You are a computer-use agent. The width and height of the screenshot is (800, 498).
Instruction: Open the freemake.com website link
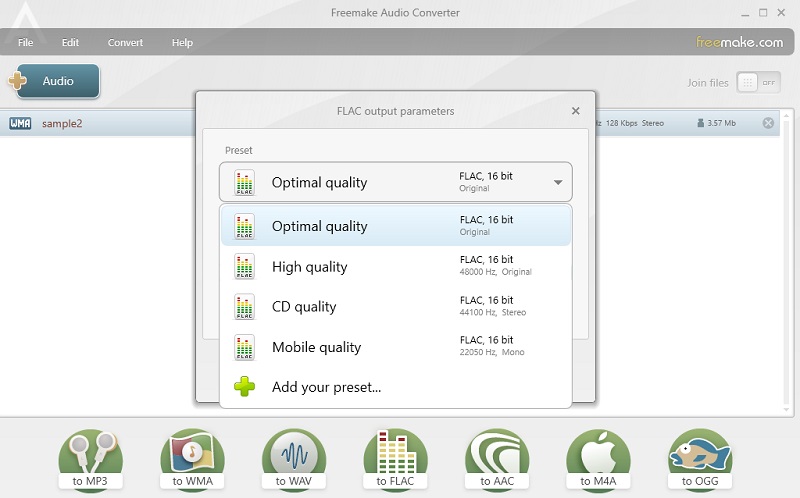point(739,42)
